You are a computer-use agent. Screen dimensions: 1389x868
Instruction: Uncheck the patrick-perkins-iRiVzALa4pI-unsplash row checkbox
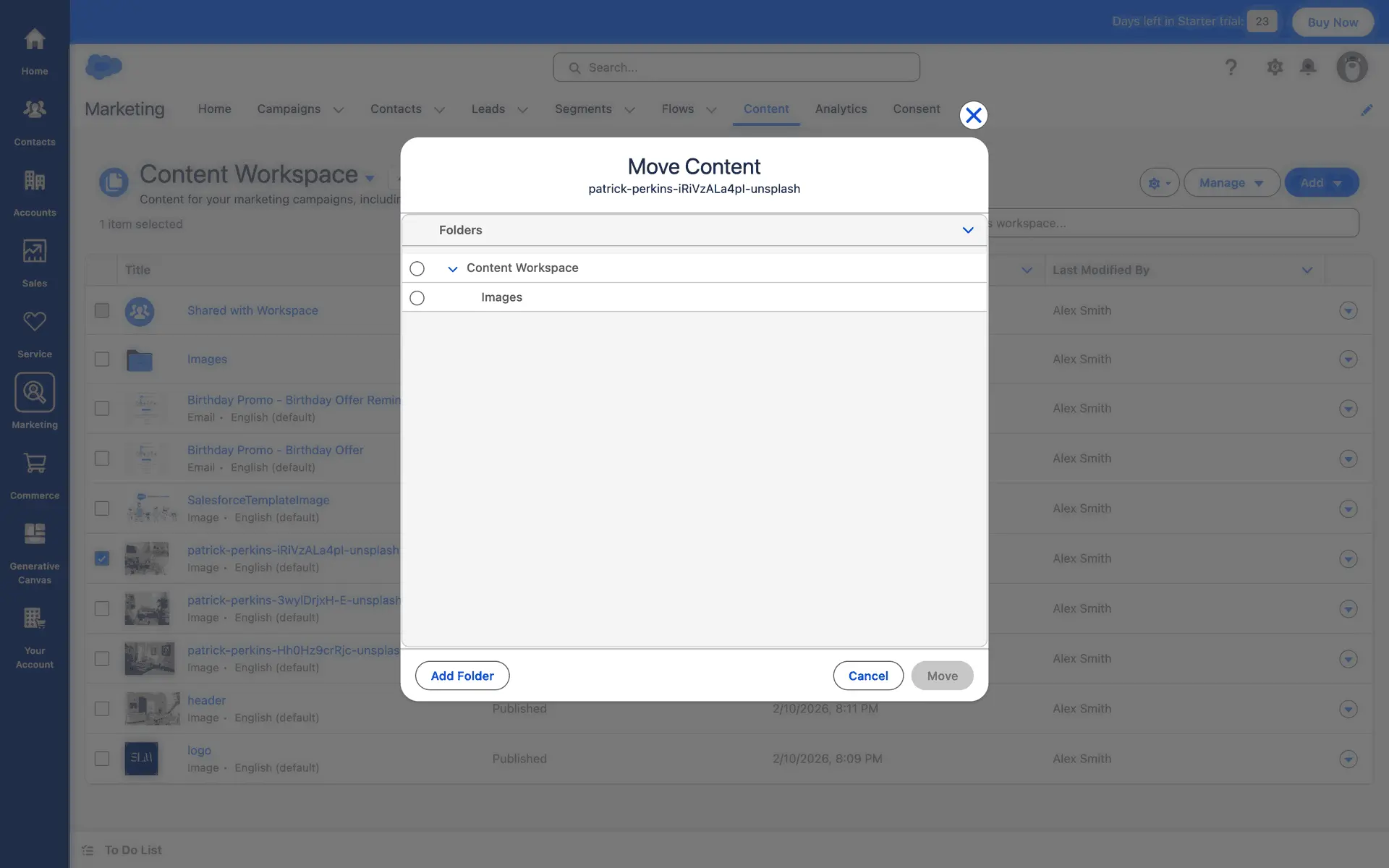[102, 558]
